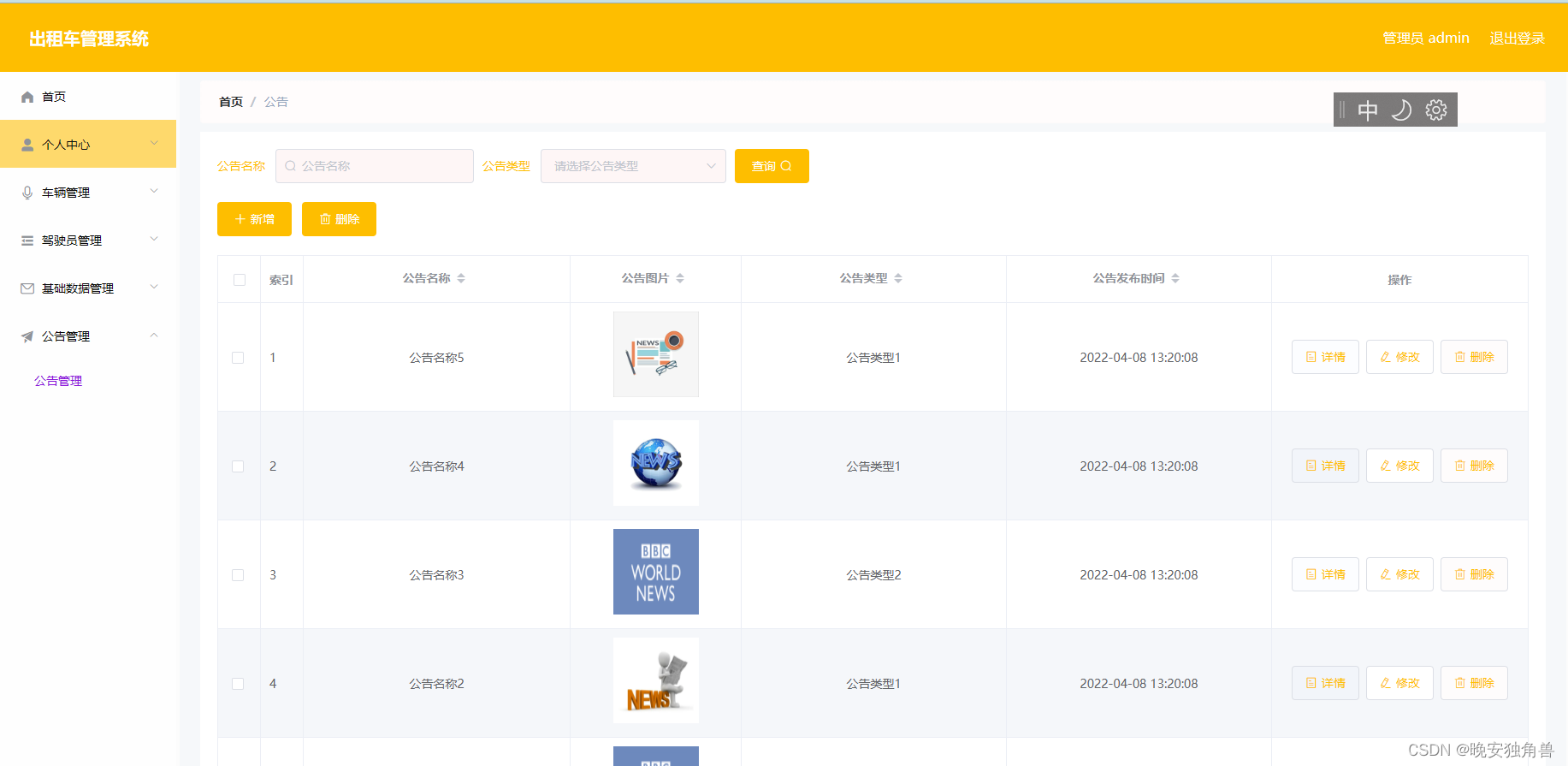The image size is (1568, 766).
Task: Click 删除 for 公告名称4
Action: (x=1474, y=466)
